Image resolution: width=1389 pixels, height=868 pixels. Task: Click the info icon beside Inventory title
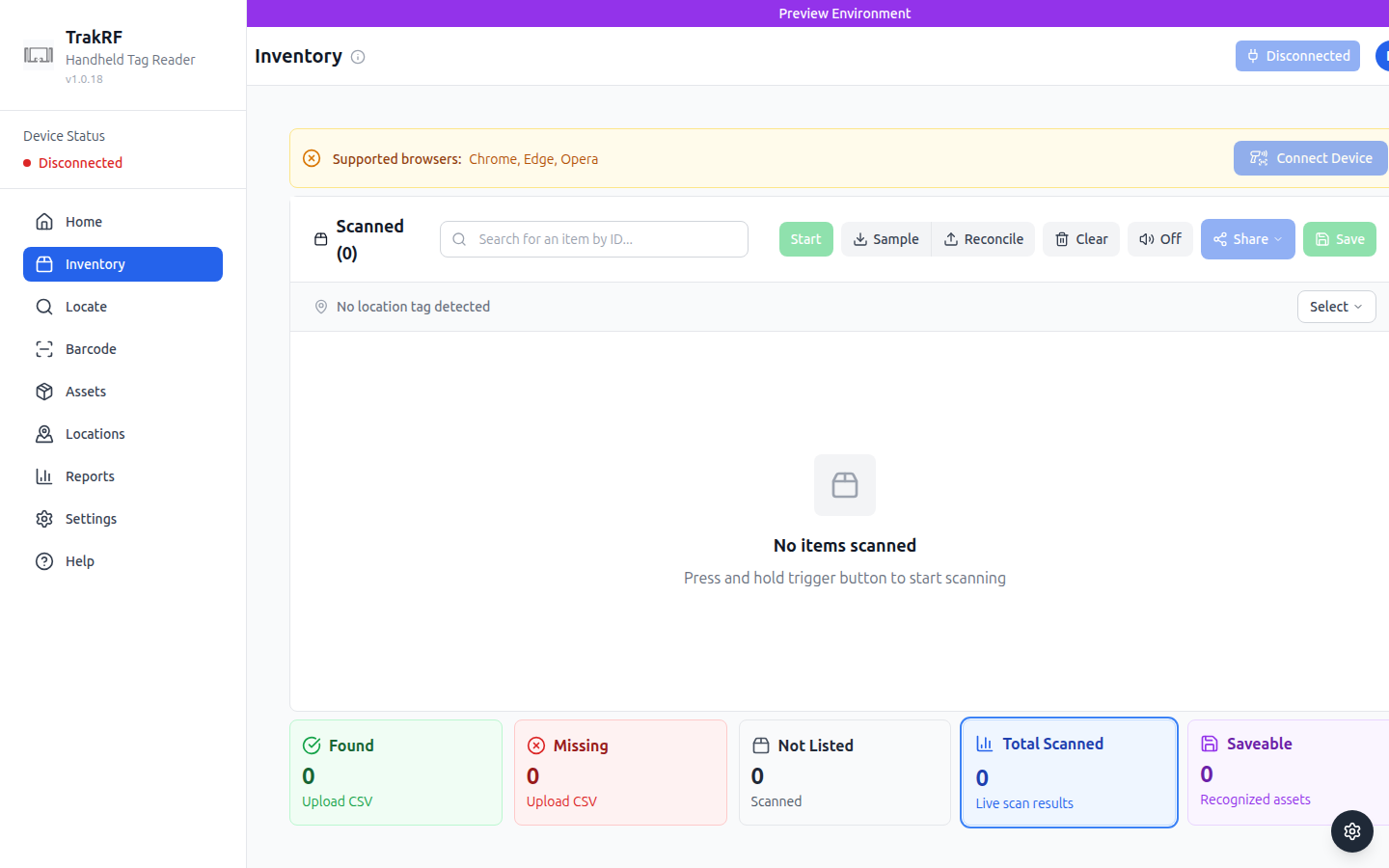[x=358, y=57]
